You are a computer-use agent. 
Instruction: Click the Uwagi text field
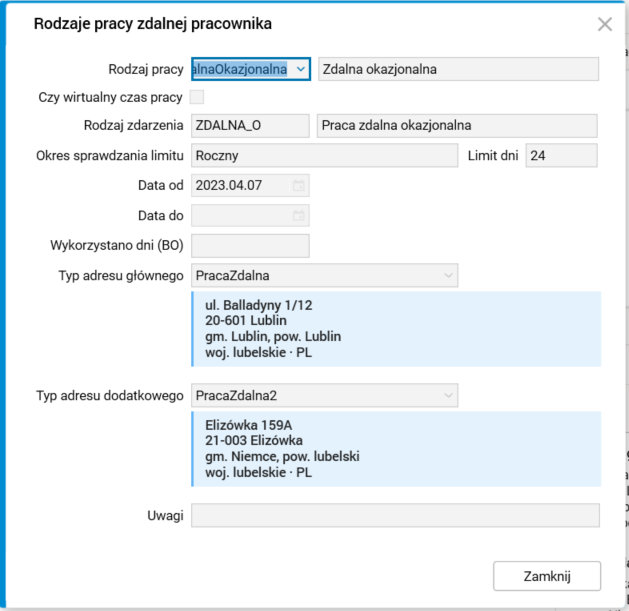[x=395, y=515]
